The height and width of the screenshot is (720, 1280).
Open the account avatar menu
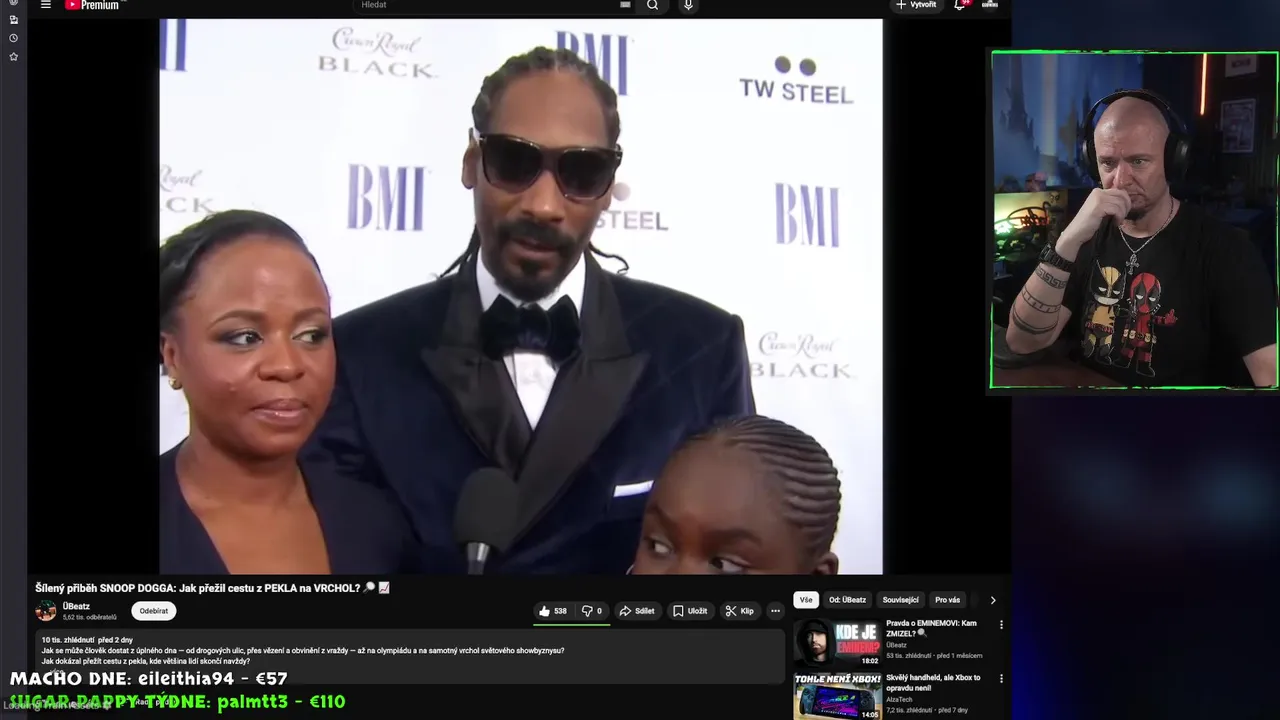(990, 5)
